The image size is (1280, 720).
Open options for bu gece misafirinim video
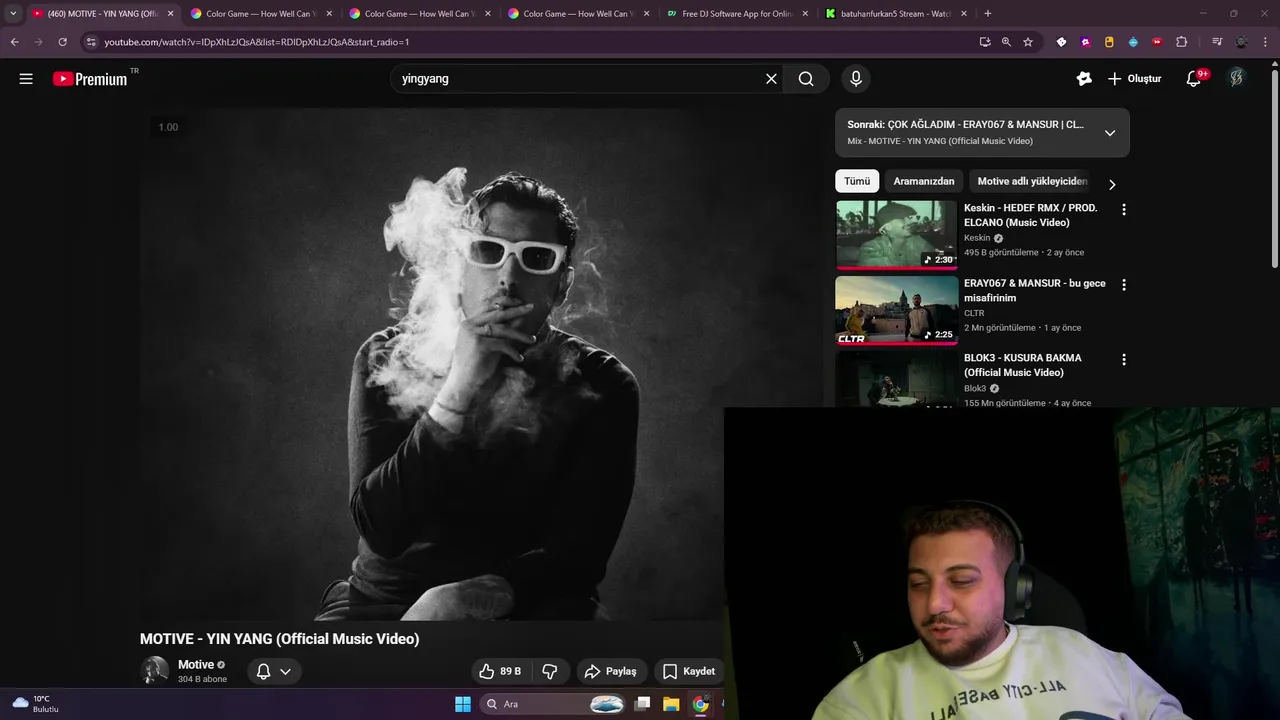tap(1124, 285)
